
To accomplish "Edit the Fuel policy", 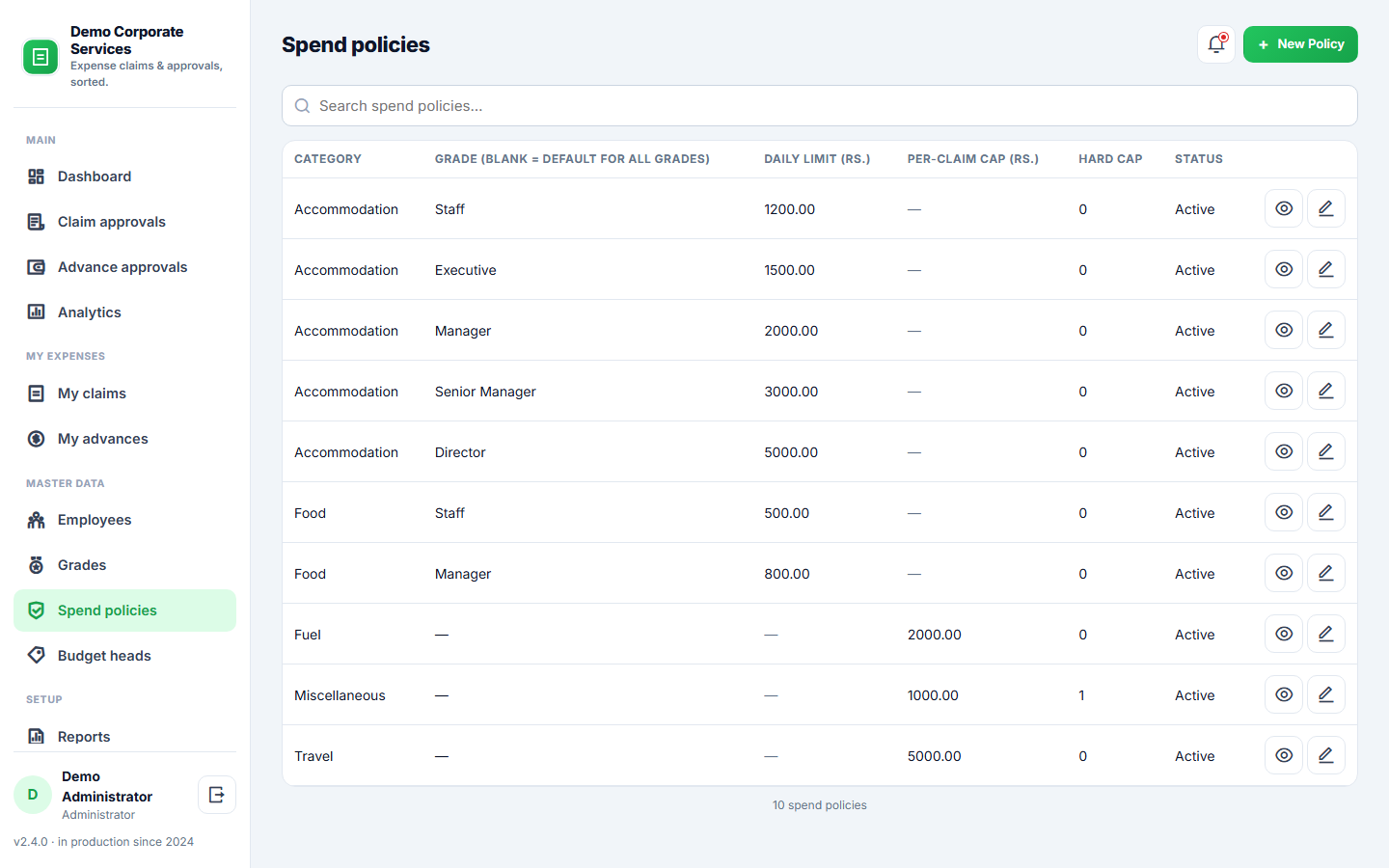I will coord(1326,634).
